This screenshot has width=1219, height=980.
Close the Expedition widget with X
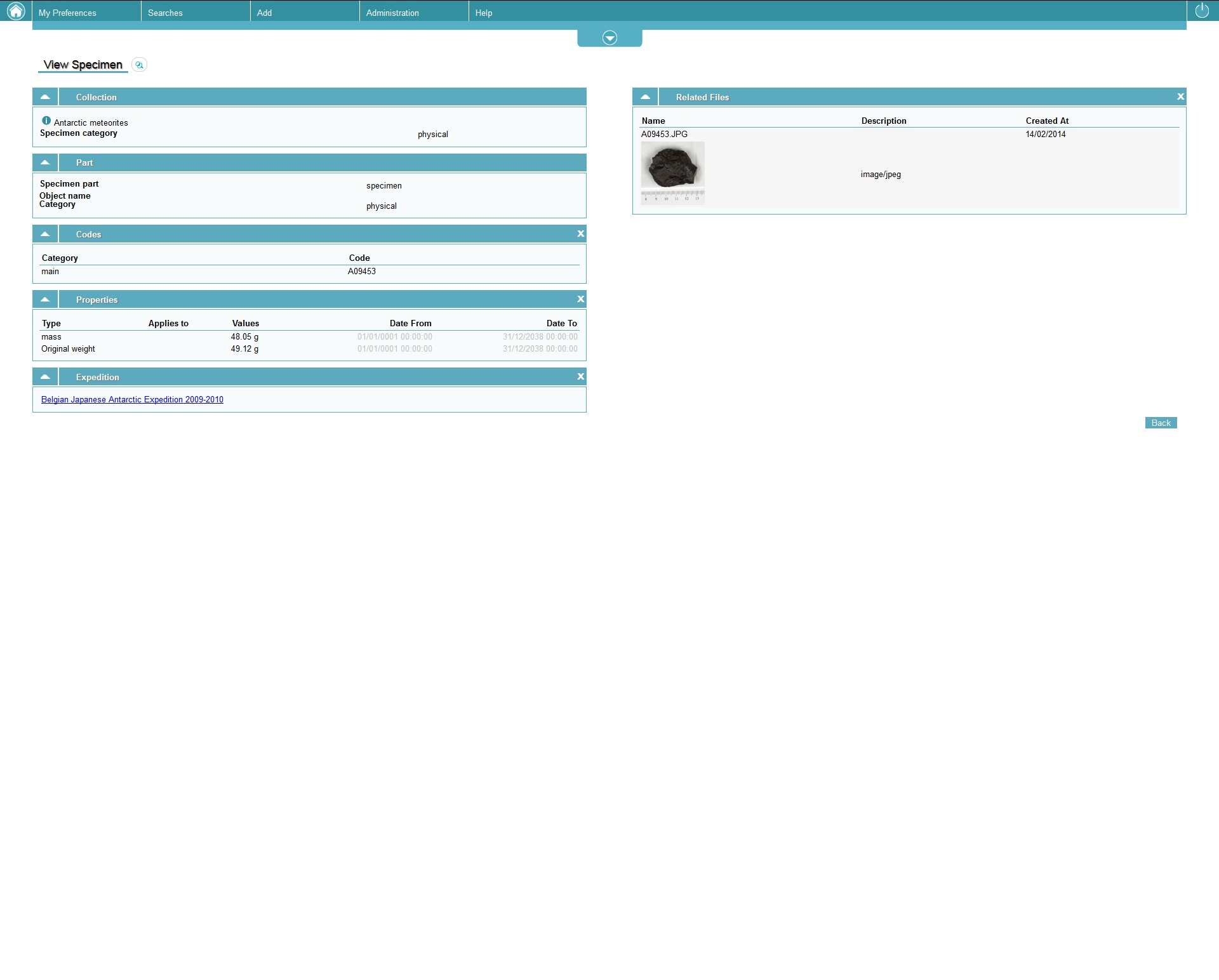[580, 377]
